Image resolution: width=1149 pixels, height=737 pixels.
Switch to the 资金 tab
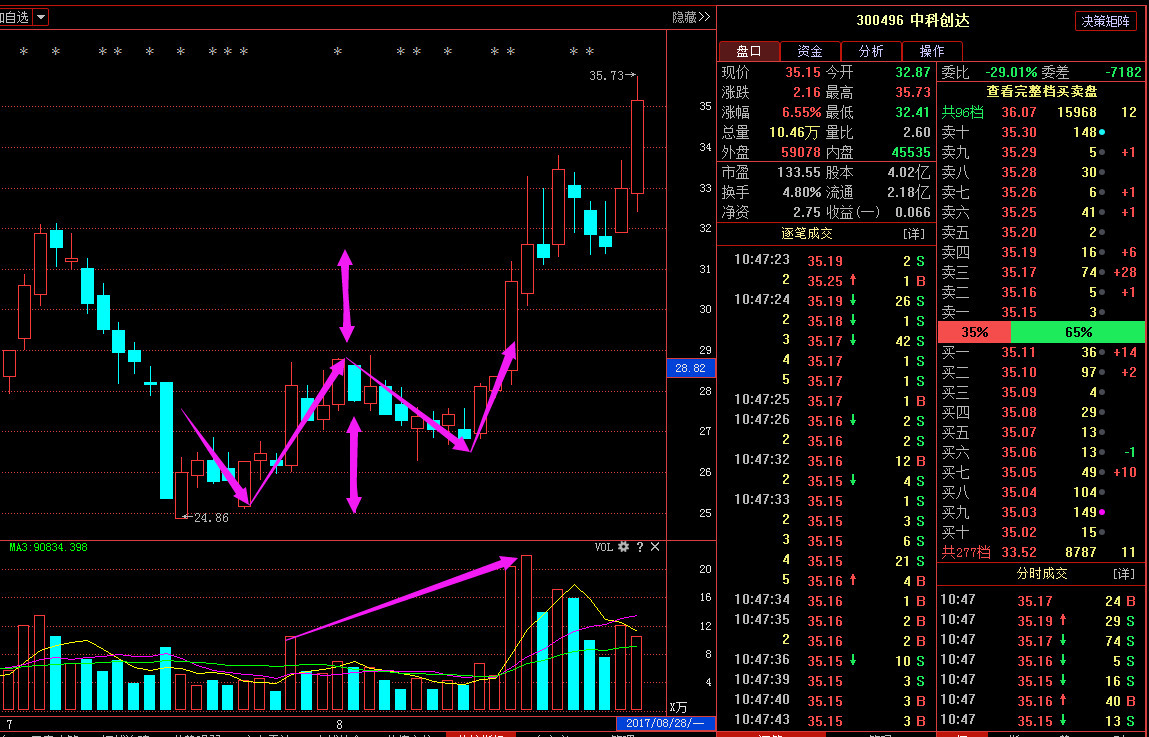tap(809, 51)
